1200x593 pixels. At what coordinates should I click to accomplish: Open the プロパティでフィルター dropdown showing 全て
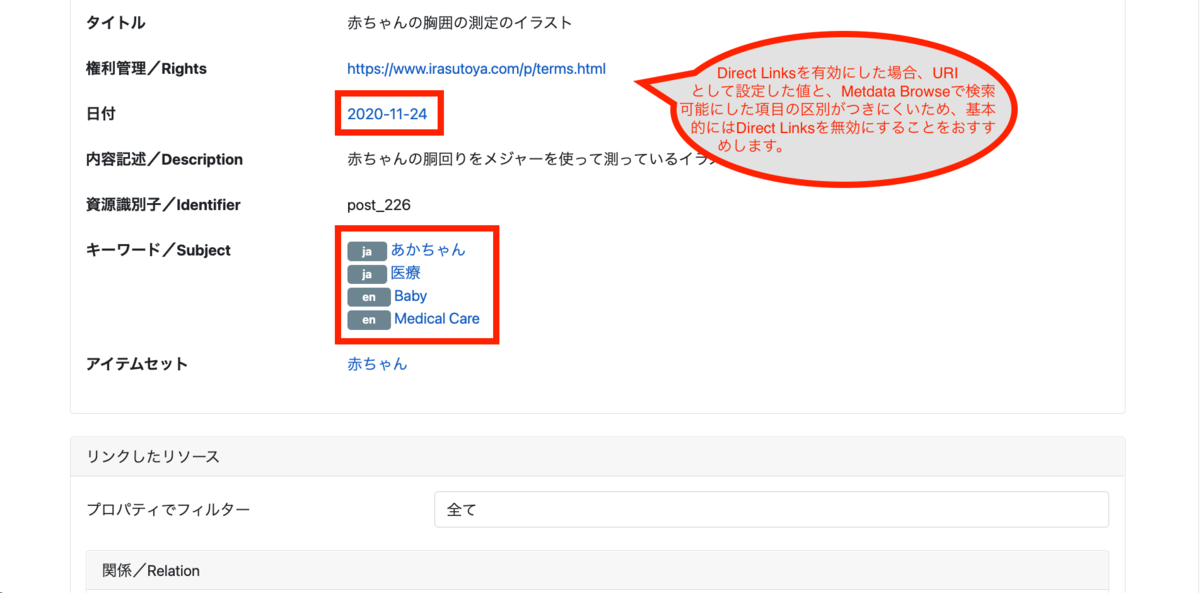[771, 509]
